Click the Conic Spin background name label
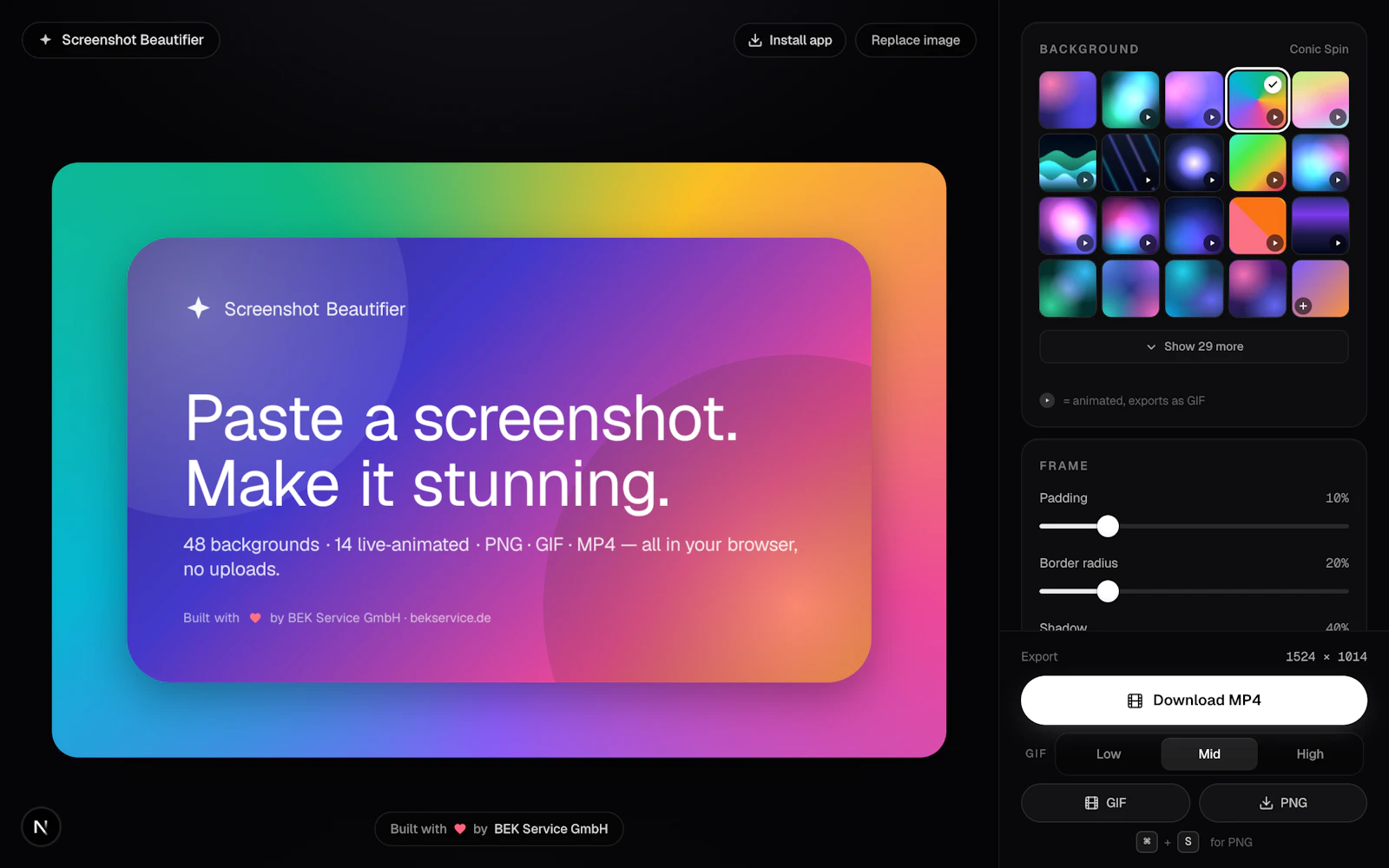 click(1319, 49)
